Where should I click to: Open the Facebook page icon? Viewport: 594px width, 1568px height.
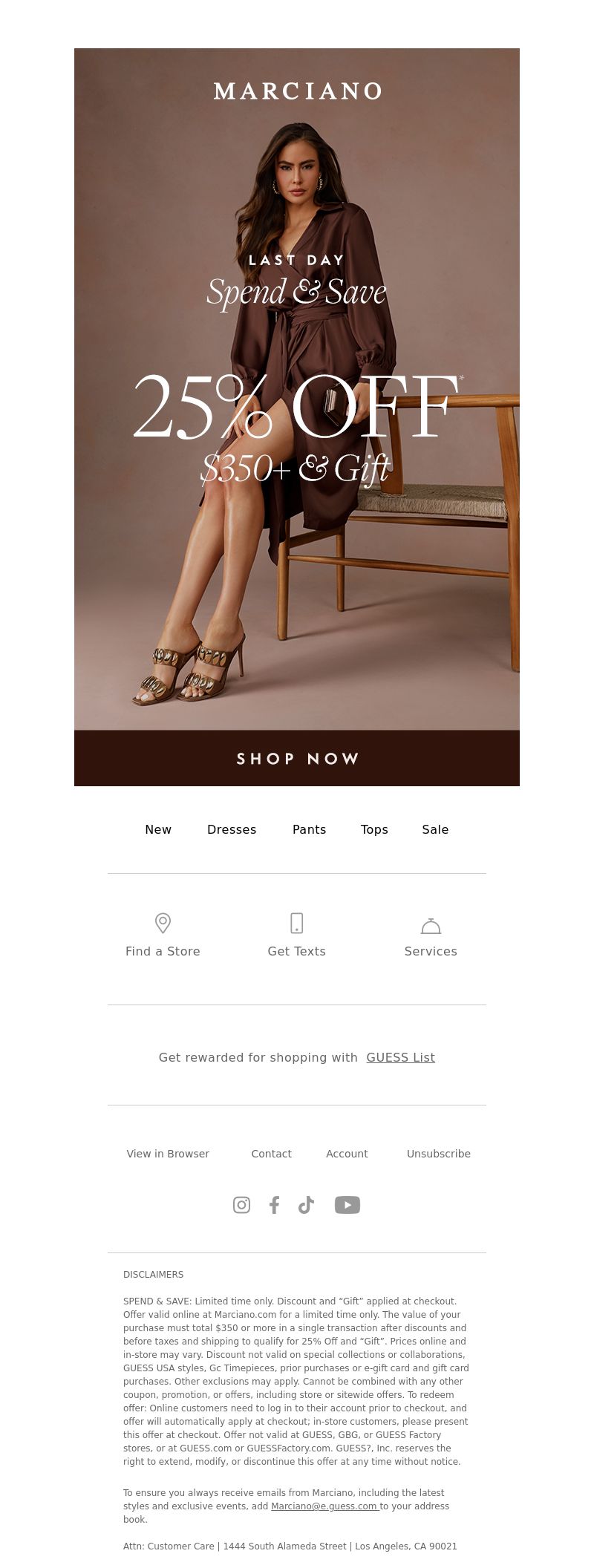click(x=274, y=1205)
